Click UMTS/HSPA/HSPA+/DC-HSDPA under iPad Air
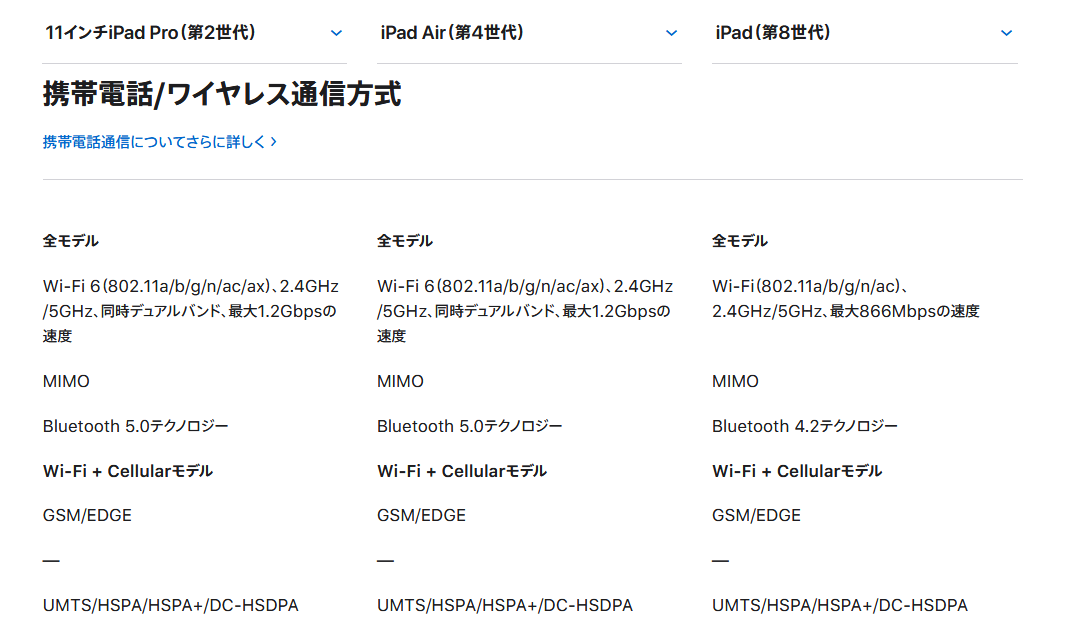 (x=504, y=605)
